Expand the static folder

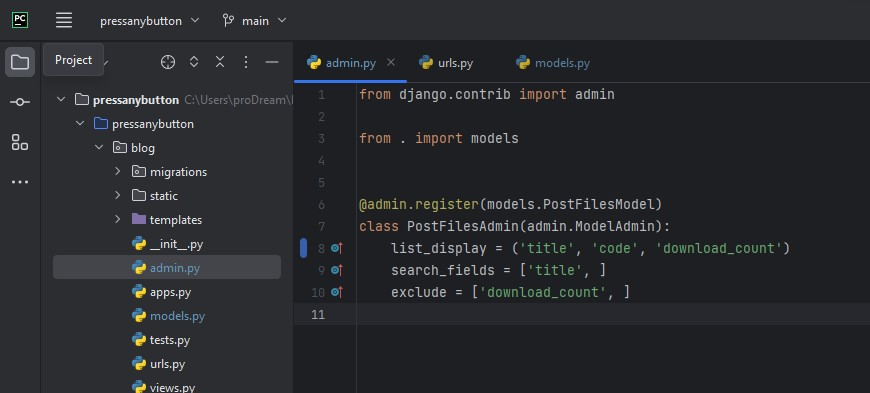coord(117,195)
